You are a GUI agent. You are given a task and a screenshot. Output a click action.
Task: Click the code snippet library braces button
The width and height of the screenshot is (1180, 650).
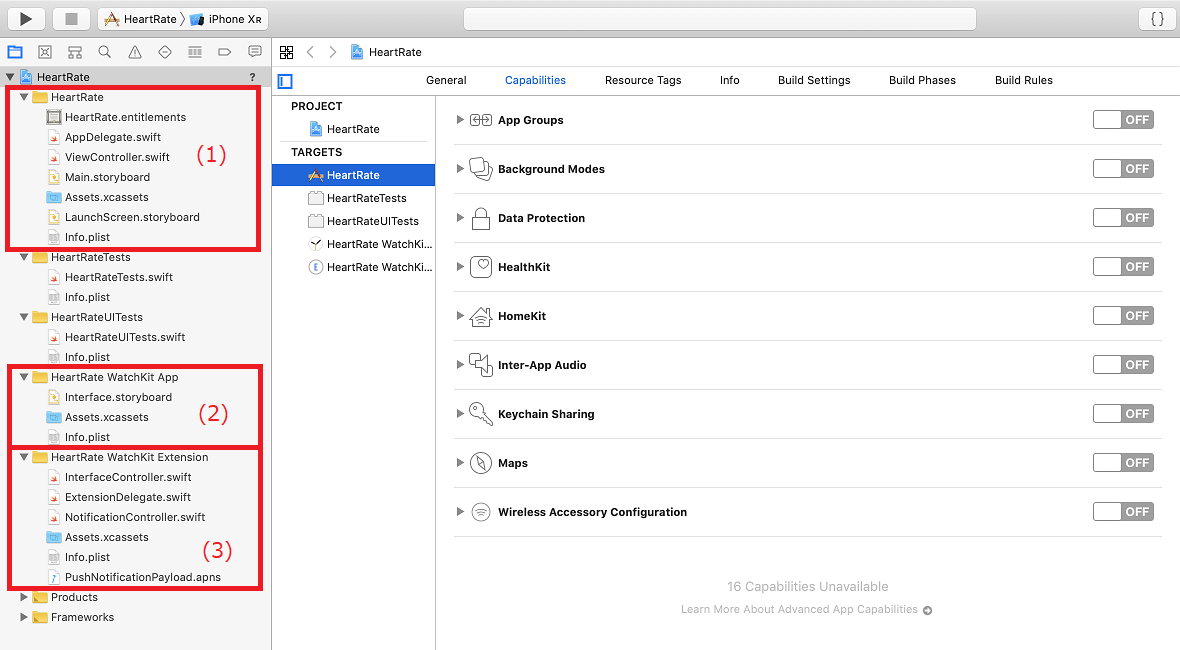tap(1157, 19)
